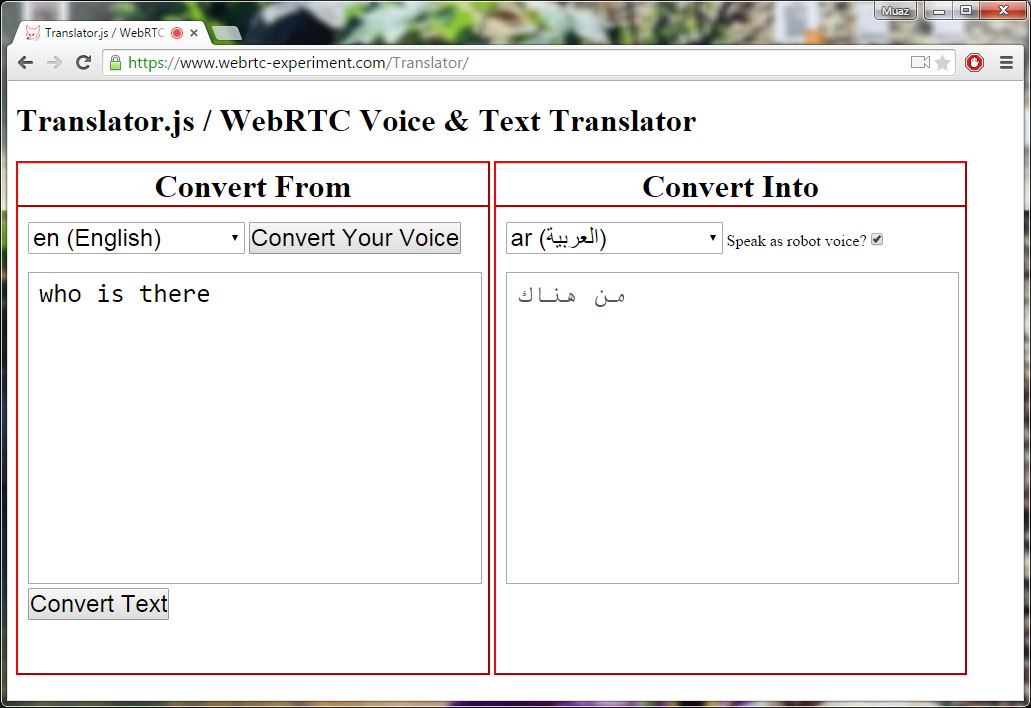Open the red stop-hand extension icon

tap(974, 62)
